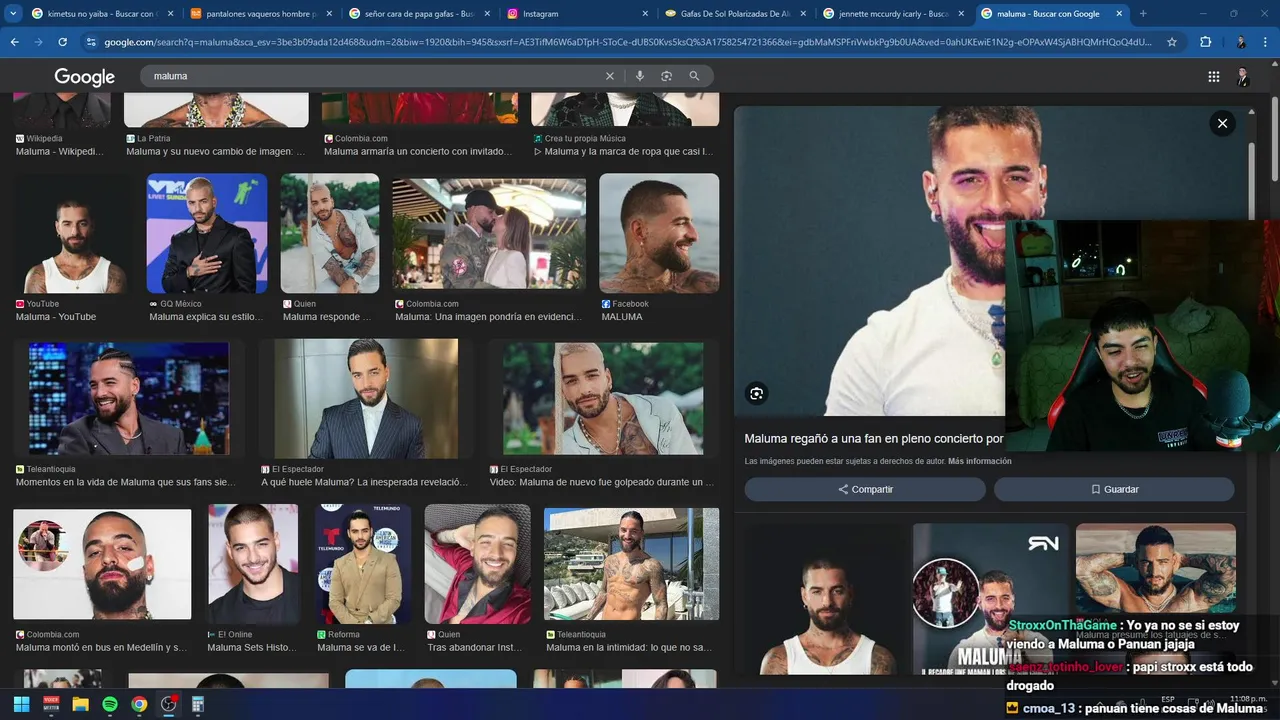Bookmark this page with star icon
The height and width of the screenshot is (720, 1280).
(x=1172, y=42)
